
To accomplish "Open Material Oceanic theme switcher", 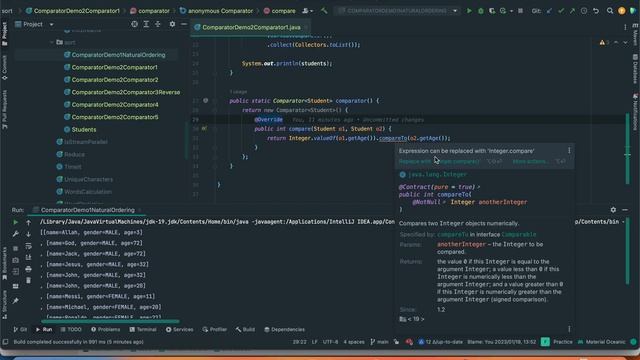I will [x=602, y=342].
